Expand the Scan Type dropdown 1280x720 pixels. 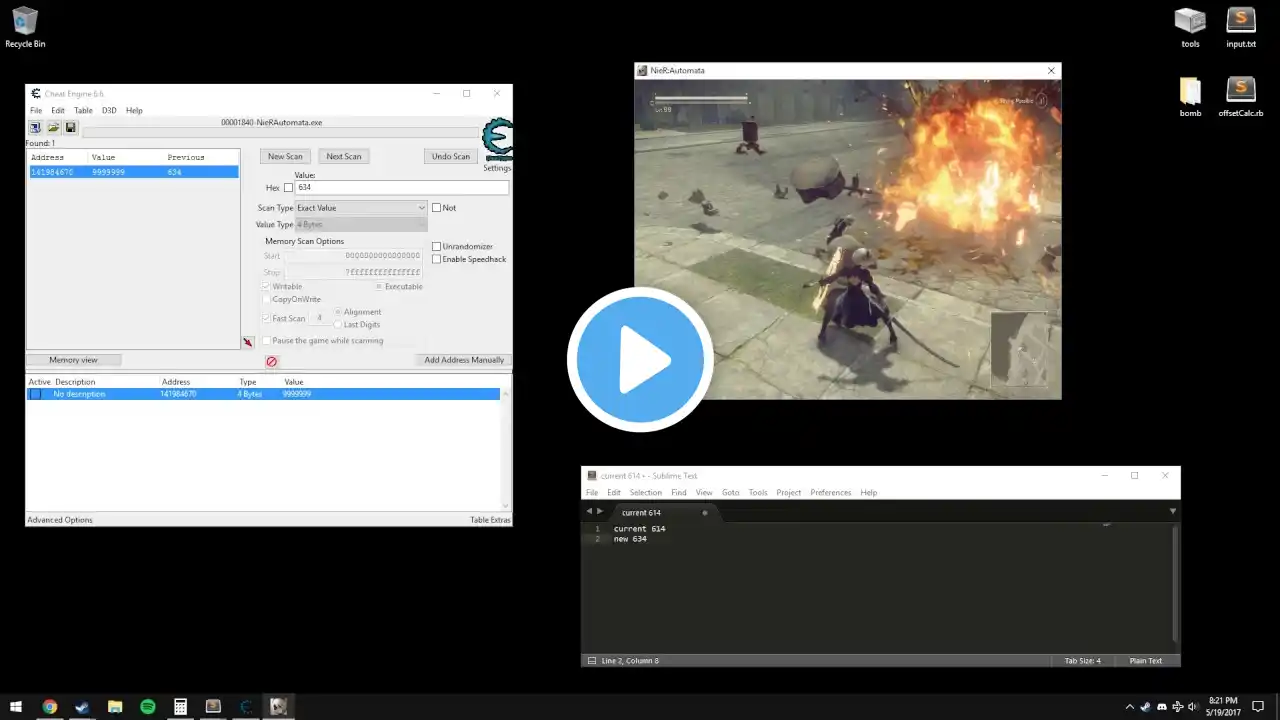(x=361, y=208)
